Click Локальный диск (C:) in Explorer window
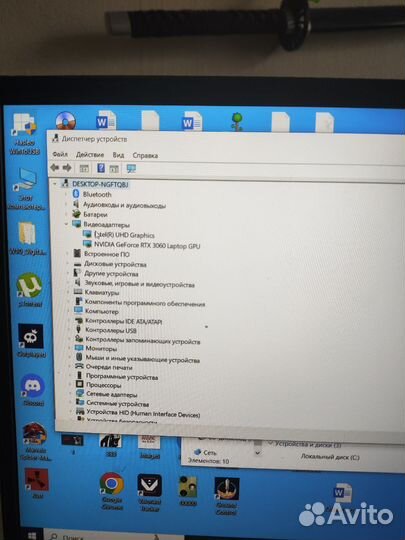The height and width of the screenshot is (540, 405). pyautogui.click(x=330, y=457)
